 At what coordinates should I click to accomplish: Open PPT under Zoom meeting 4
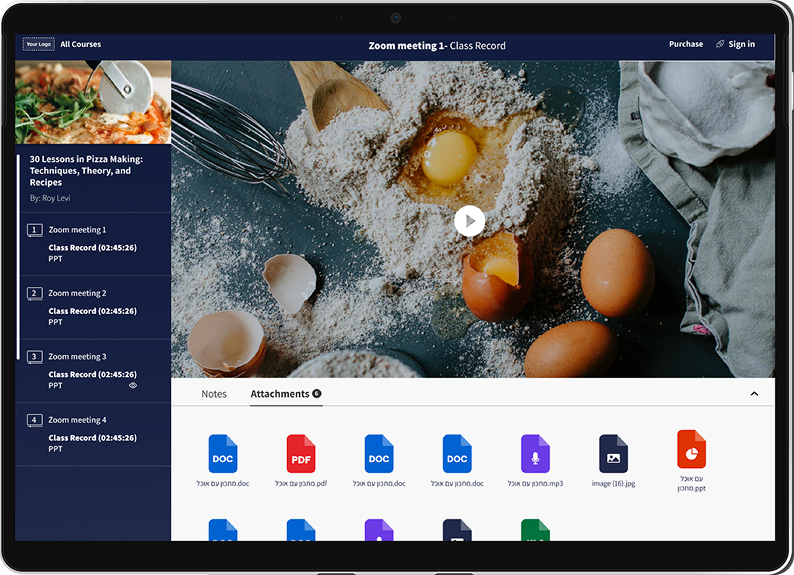[x=56, y=448]
